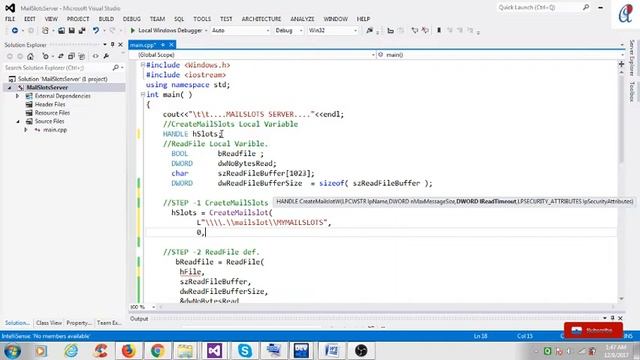Click the Quick Launch search magnifier

tap(586, 7)
